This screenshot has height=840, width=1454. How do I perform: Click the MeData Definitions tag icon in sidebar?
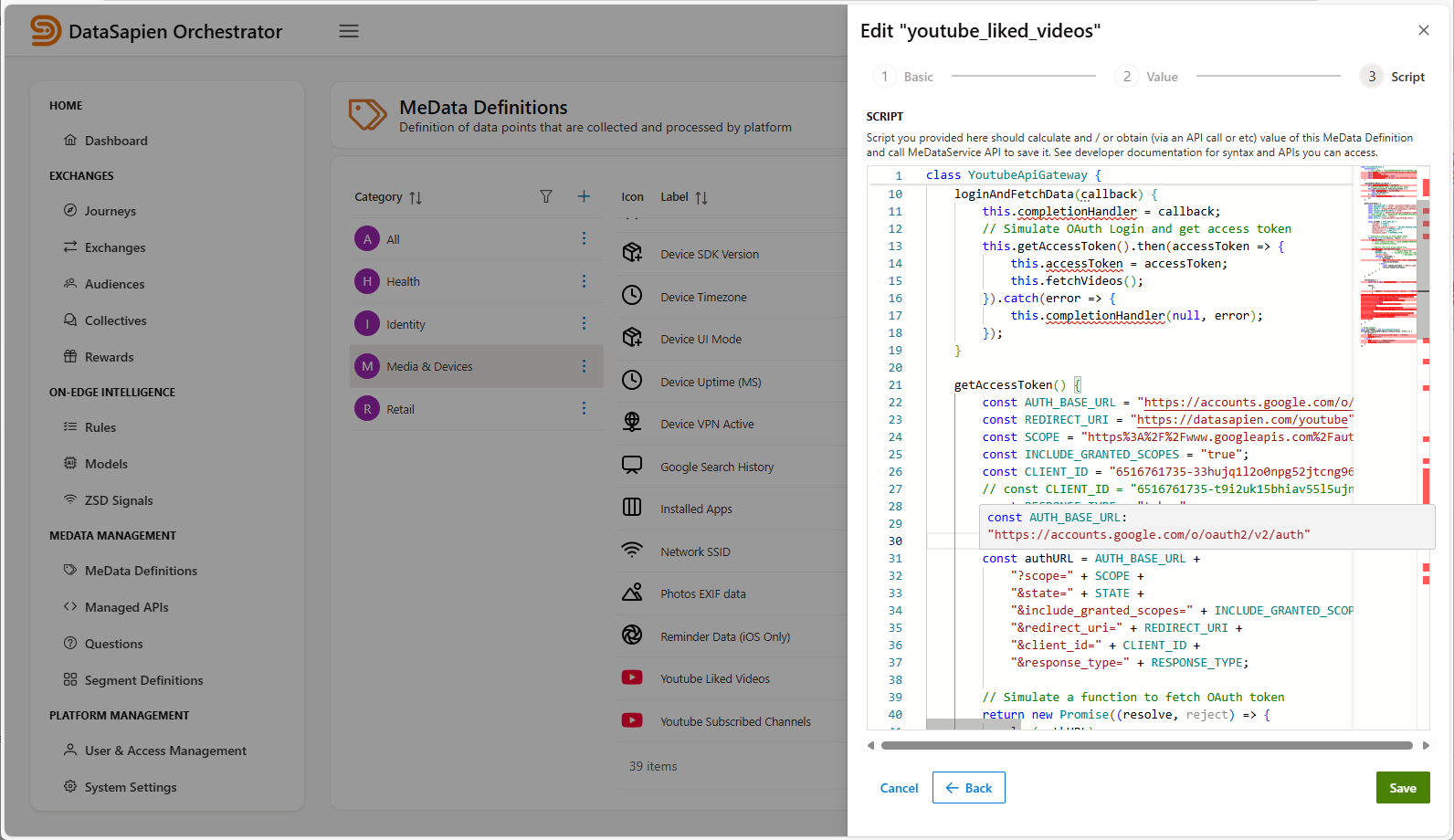pyautogui.click(x=70, y=570)
